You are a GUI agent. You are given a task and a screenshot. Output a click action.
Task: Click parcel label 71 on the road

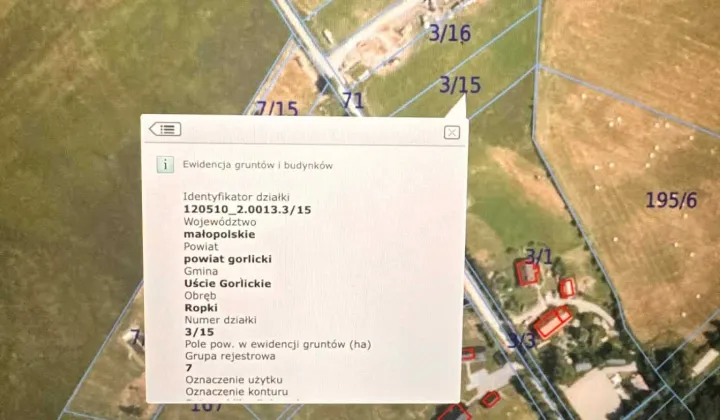[x=353, y=100]
